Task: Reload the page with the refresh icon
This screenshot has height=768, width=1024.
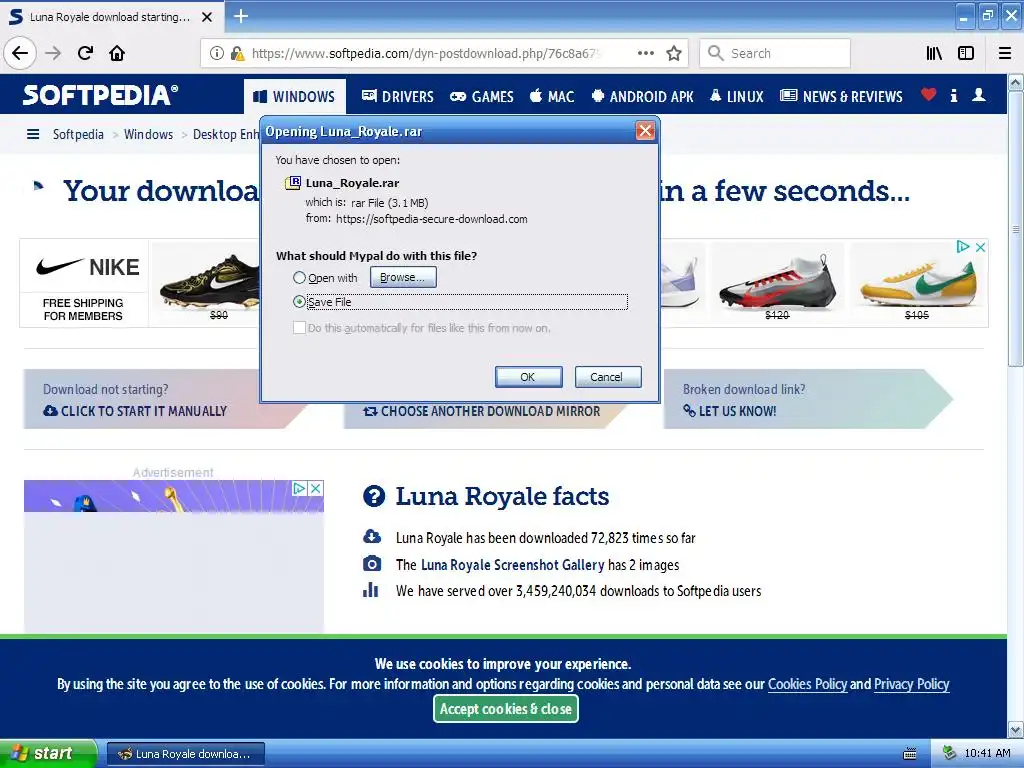Action: [x=85, y=53]
